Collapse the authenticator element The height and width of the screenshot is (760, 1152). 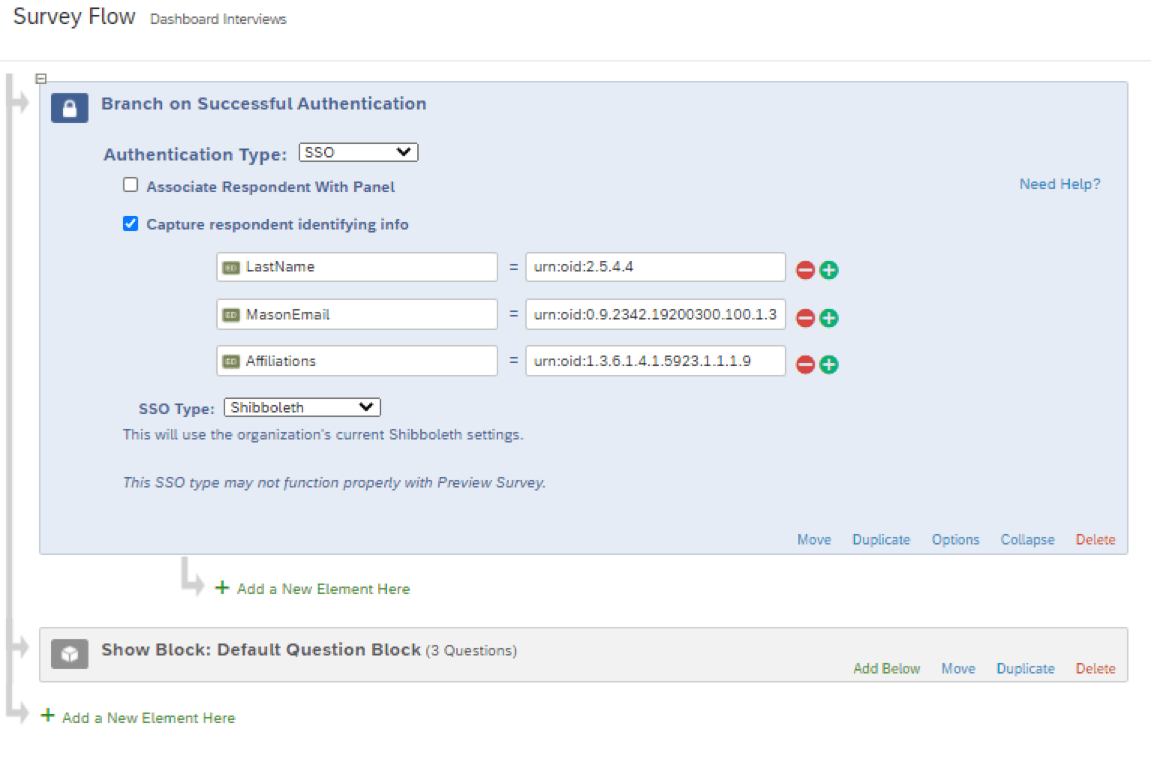[1027, 539]
